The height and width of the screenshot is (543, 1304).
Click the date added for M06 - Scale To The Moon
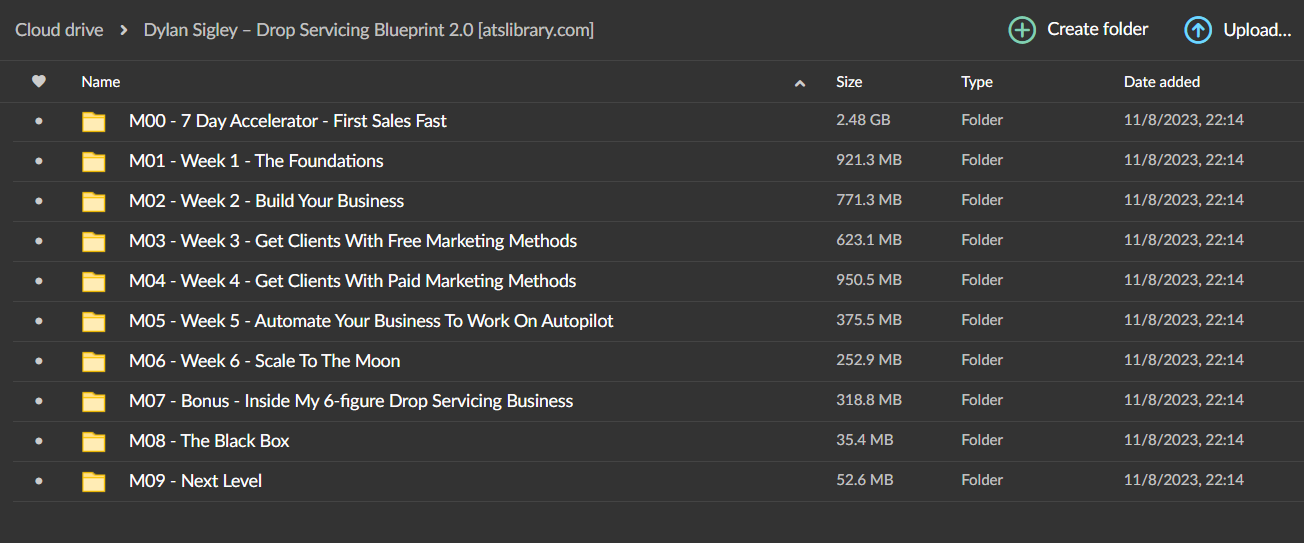tap(1184, 360)
